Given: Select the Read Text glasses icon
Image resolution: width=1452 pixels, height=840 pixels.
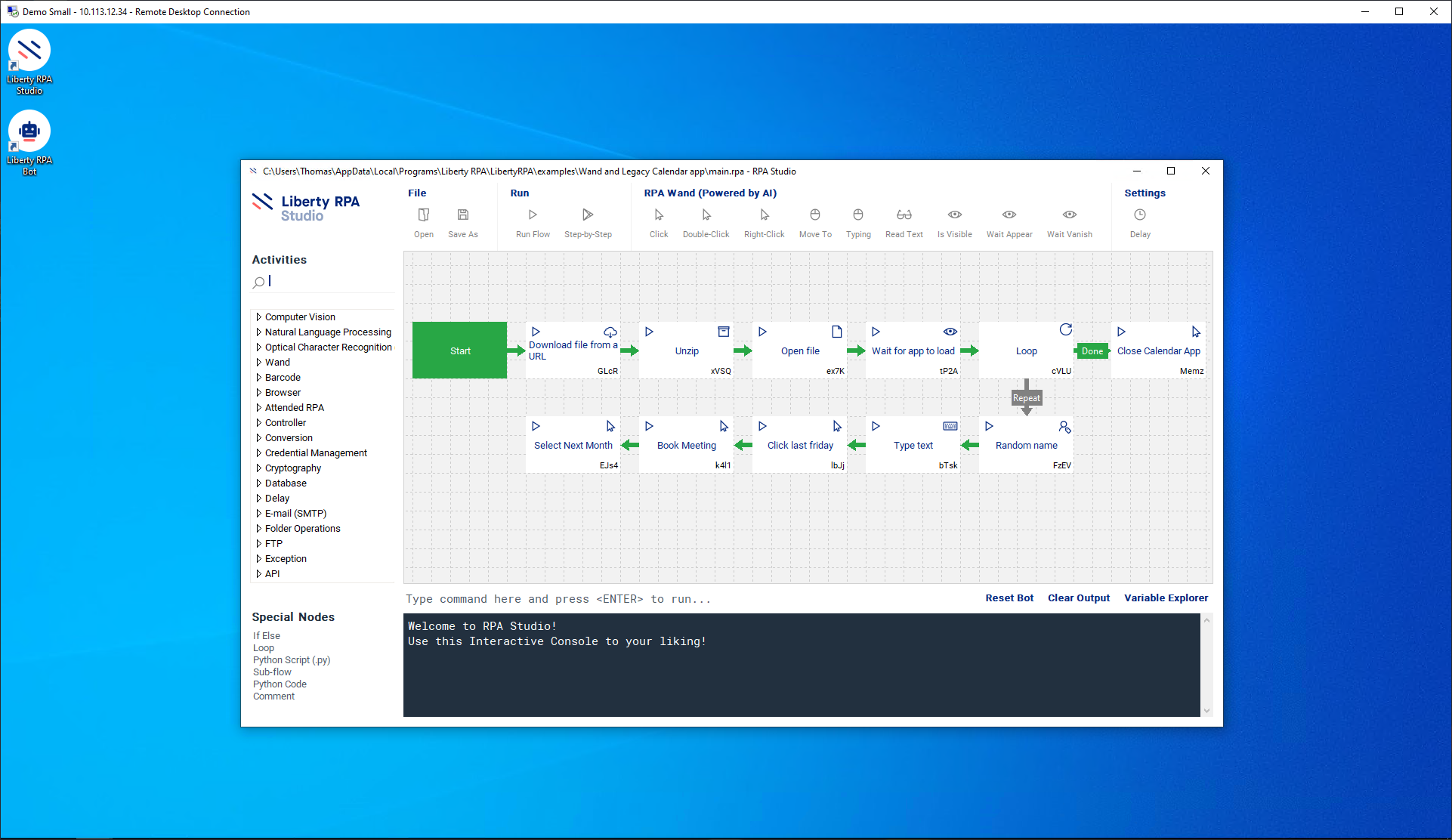Looking at the screenshot, I should (904, 215).
